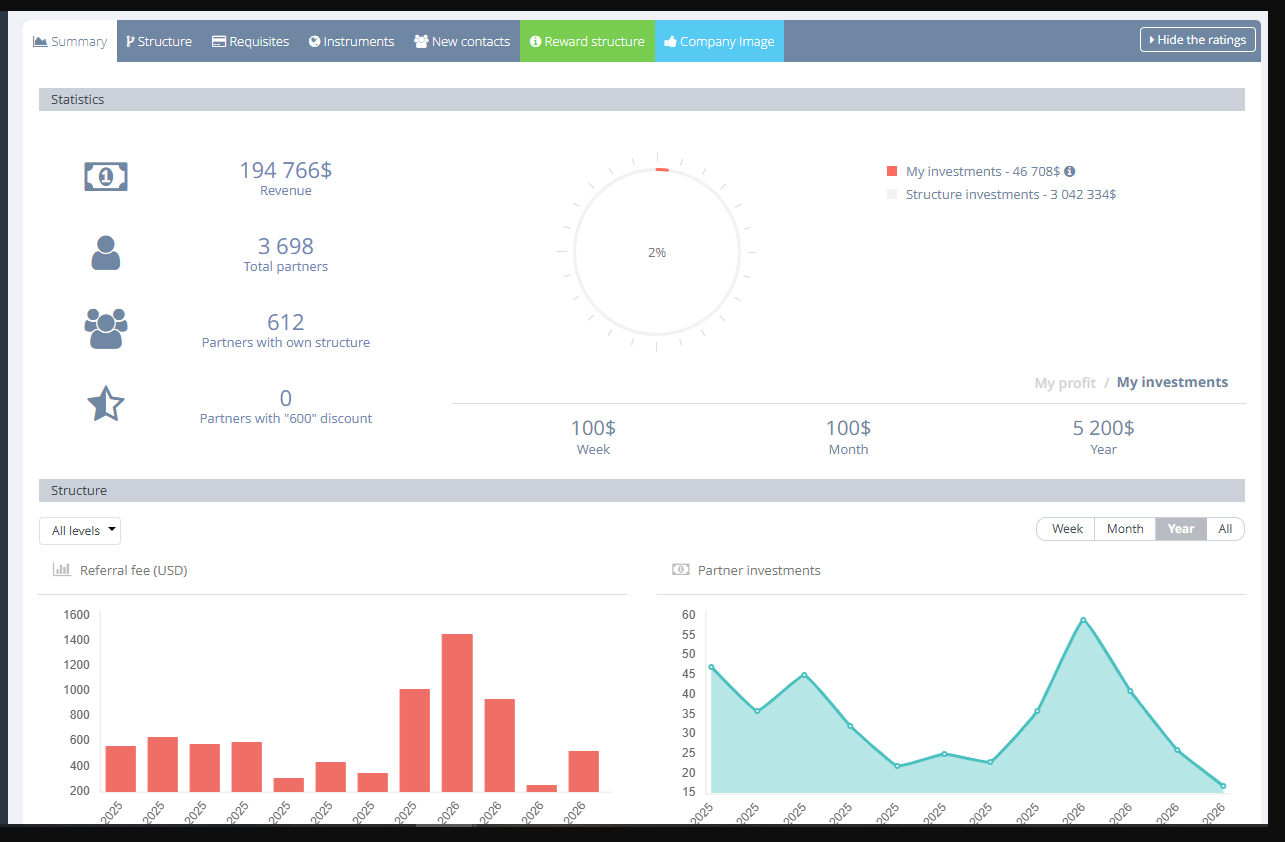Click the "Partner investments" chart title

point(759,571)
